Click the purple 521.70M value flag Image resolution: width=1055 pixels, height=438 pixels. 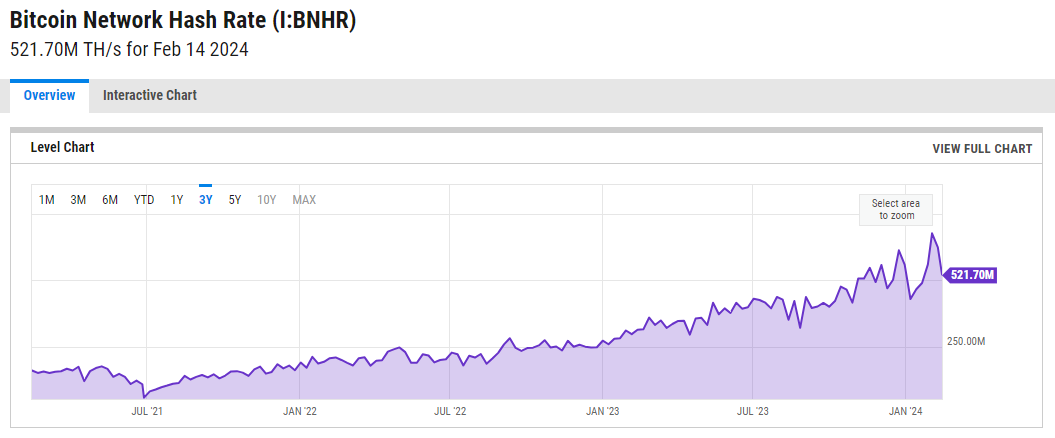(972, 275)
